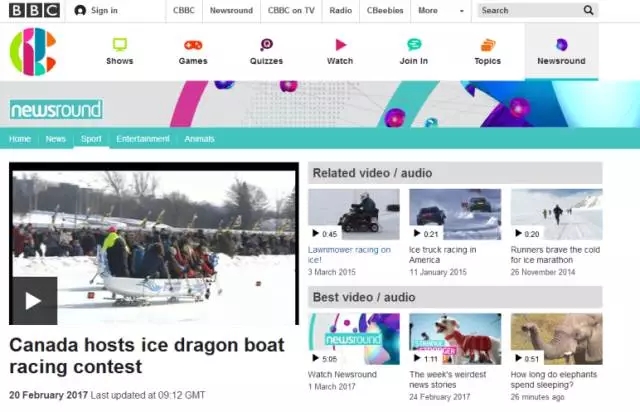The width and height of the screenshot is (640, 412).
Task: Open the Join In icon
Action: (x=414, y=45)
